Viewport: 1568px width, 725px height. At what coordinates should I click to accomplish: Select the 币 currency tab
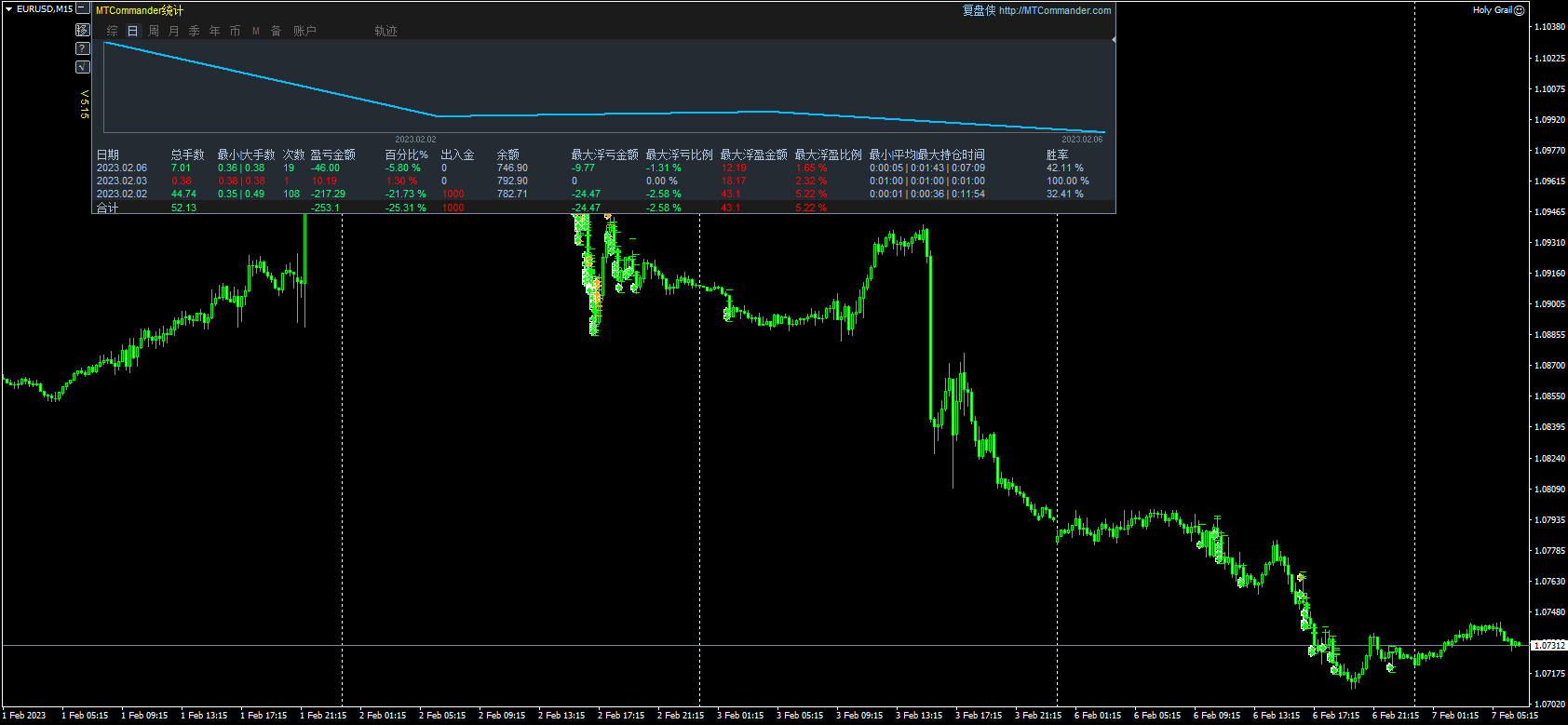tap(236, 32)
